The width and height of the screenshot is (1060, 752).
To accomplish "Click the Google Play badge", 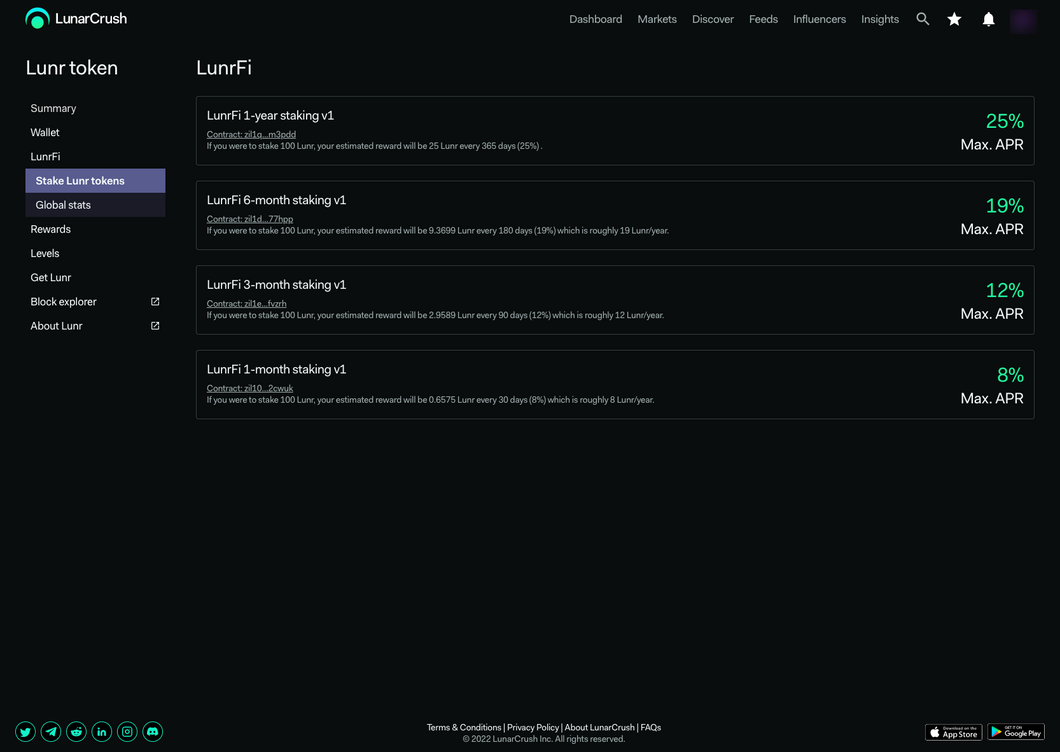I will click(x=1016, y=732).
